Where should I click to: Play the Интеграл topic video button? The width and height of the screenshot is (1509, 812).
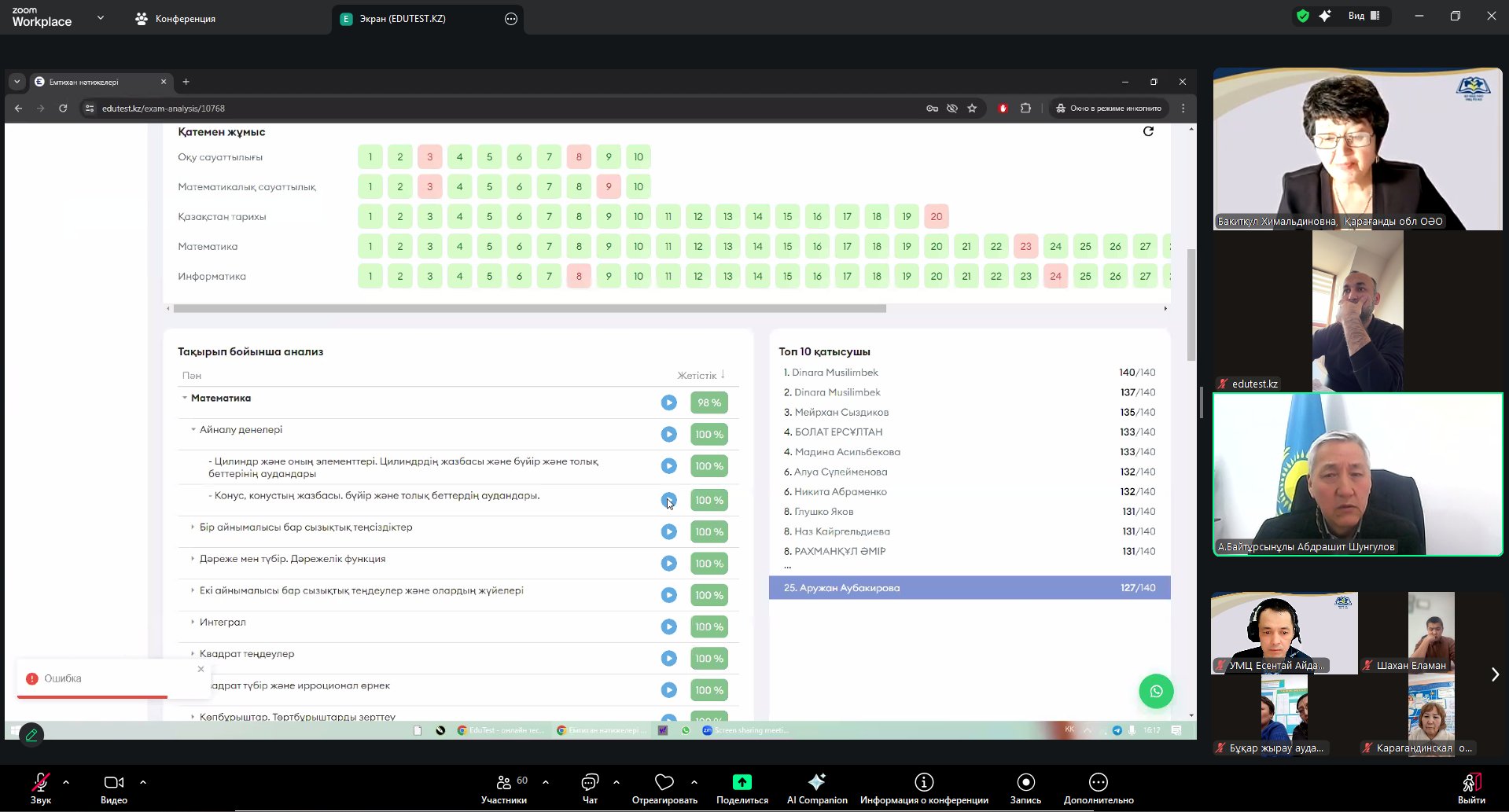668,626
